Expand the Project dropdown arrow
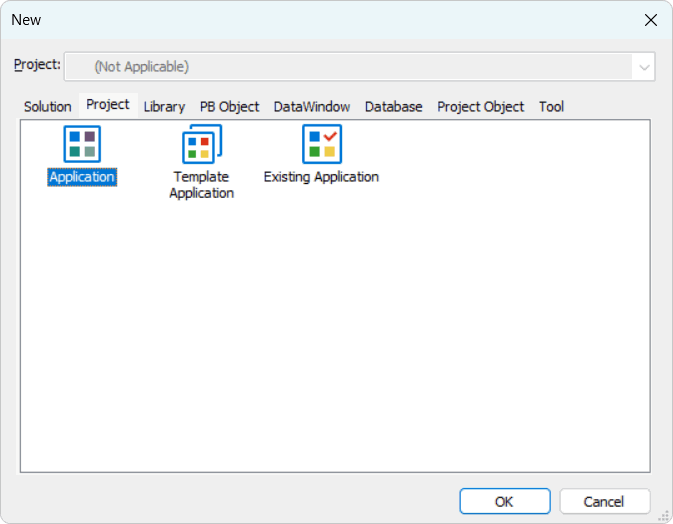The image size is (673, 524). pos(642,67)
